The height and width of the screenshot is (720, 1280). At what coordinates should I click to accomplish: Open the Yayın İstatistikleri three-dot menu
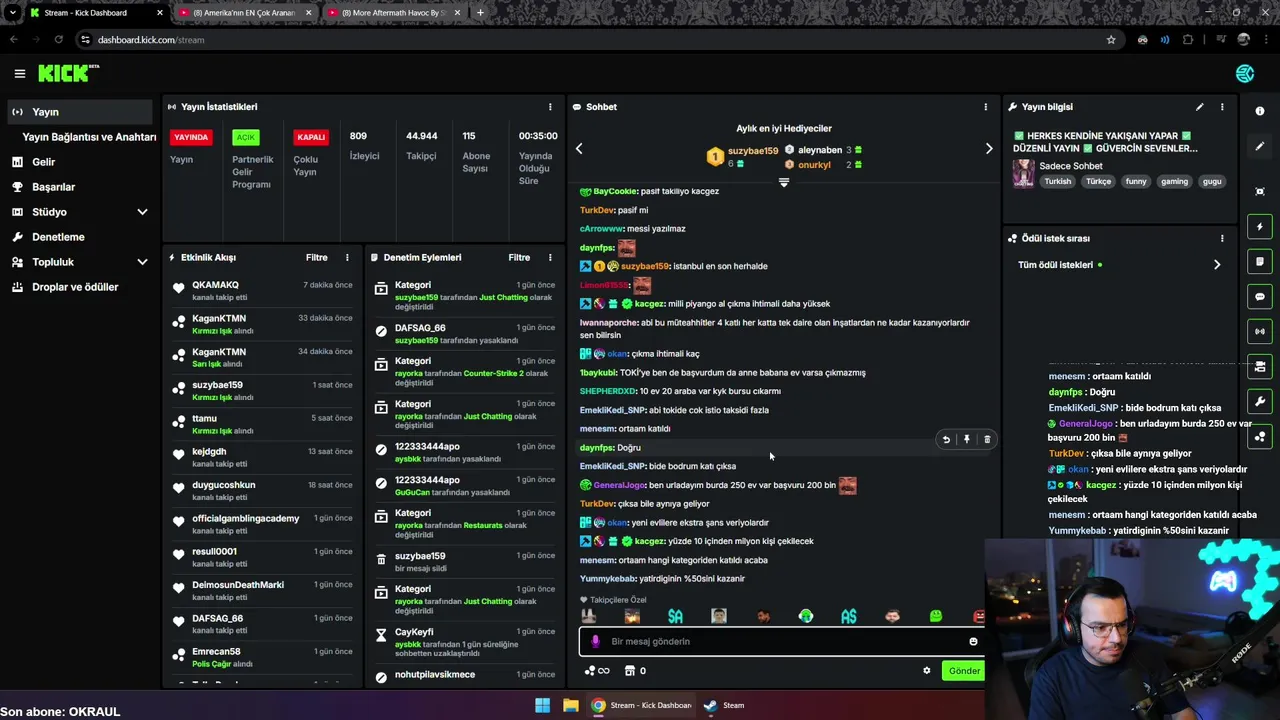pos(549,107)
